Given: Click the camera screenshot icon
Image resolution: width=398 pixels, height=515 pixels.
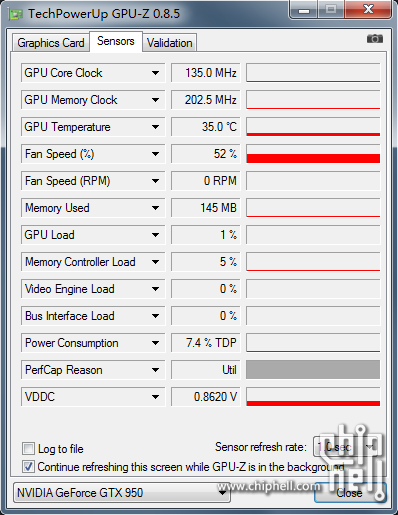Looking at the screenshot, I should [375, 39].
